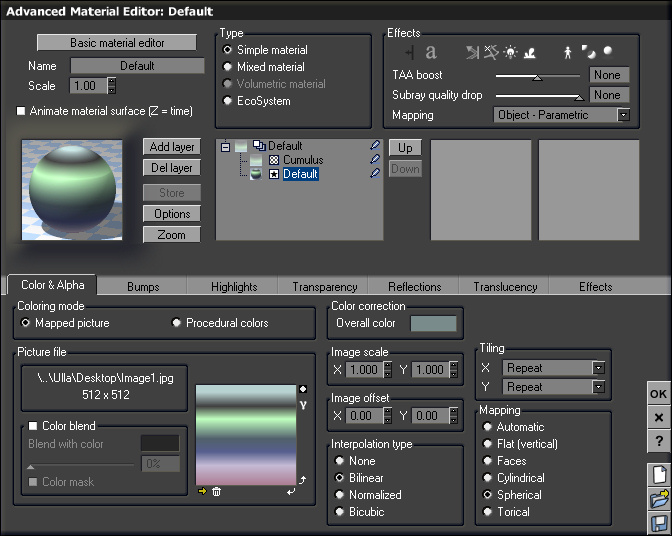Image resolution: width=672 pixels, height=536 pixels.
Task: Click the receive-shadows ground effect icon
Action: tap(530, 53)
